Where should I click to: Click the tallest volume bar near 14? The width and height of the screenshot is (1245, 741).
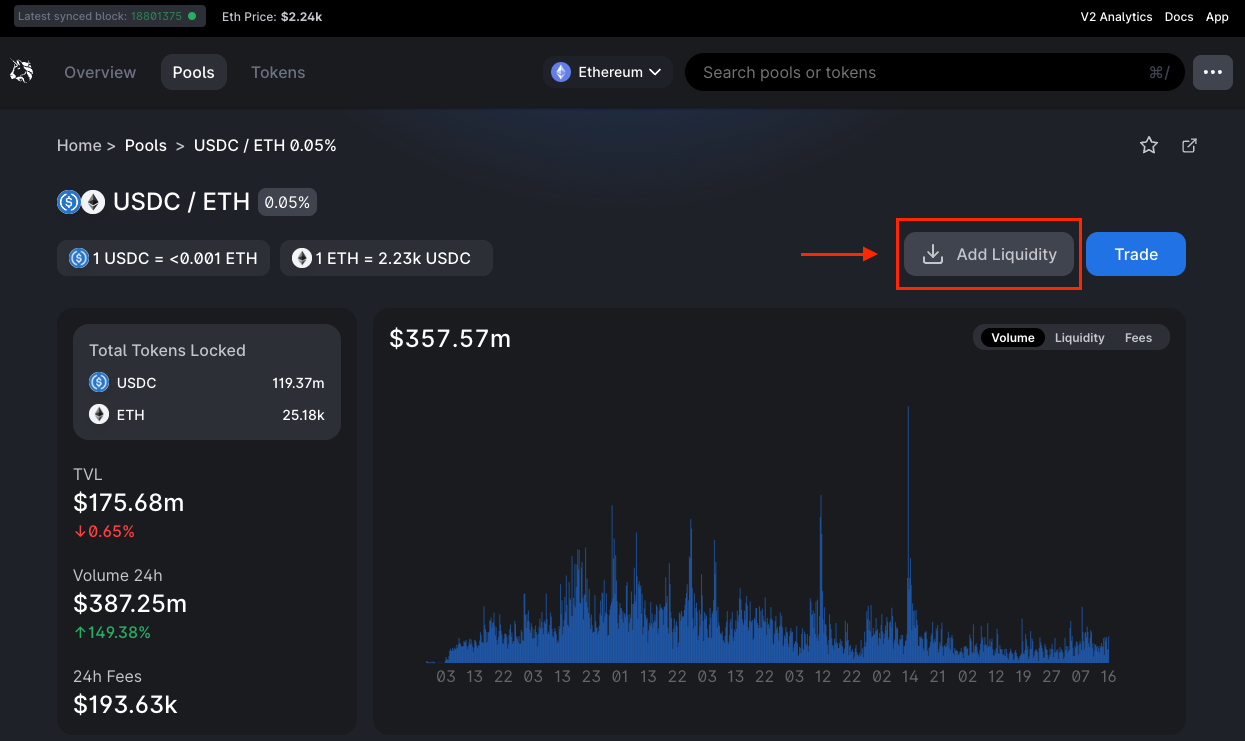pos(908,534)
